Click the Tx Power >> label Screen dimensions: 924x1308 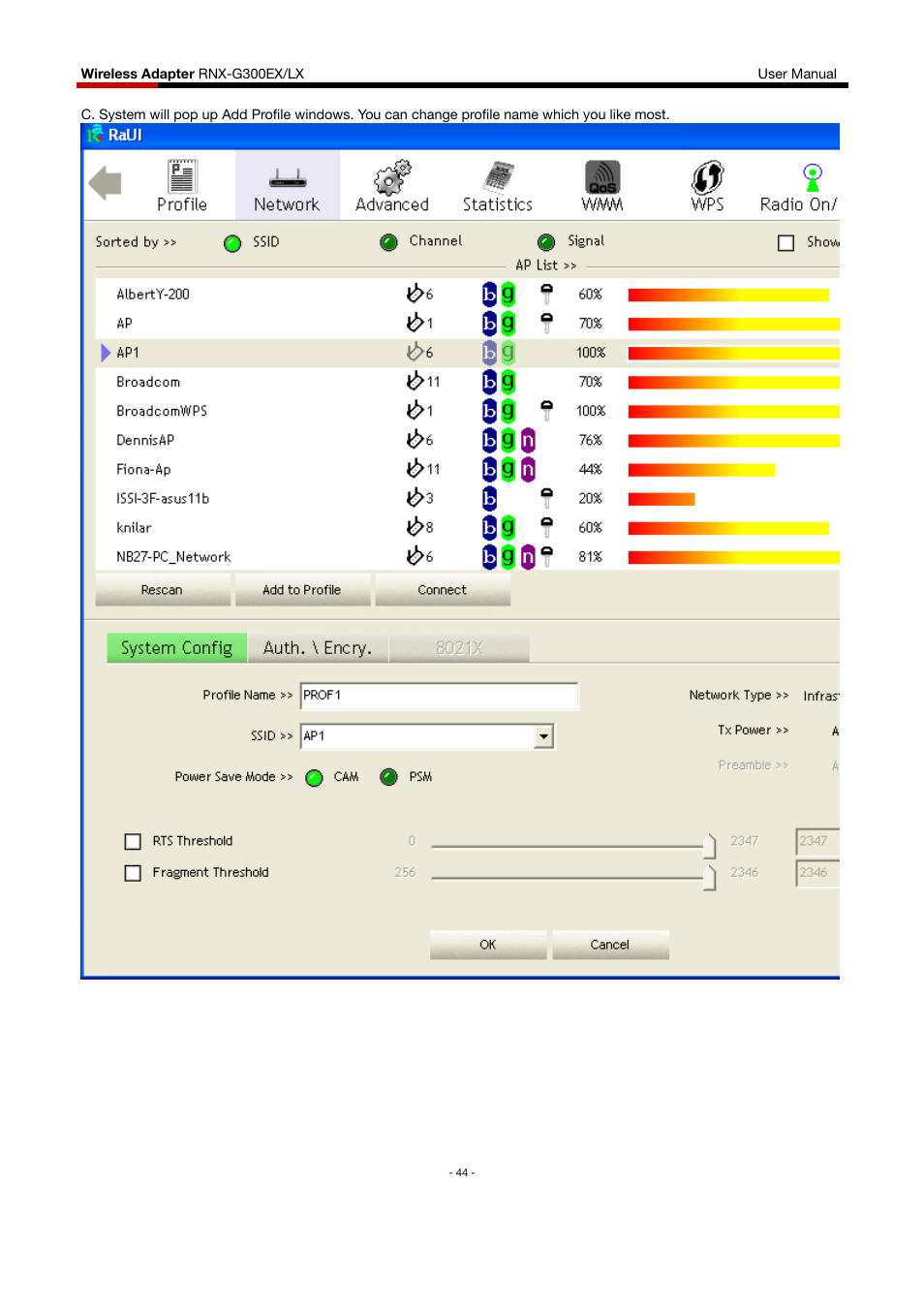point(754,730)
